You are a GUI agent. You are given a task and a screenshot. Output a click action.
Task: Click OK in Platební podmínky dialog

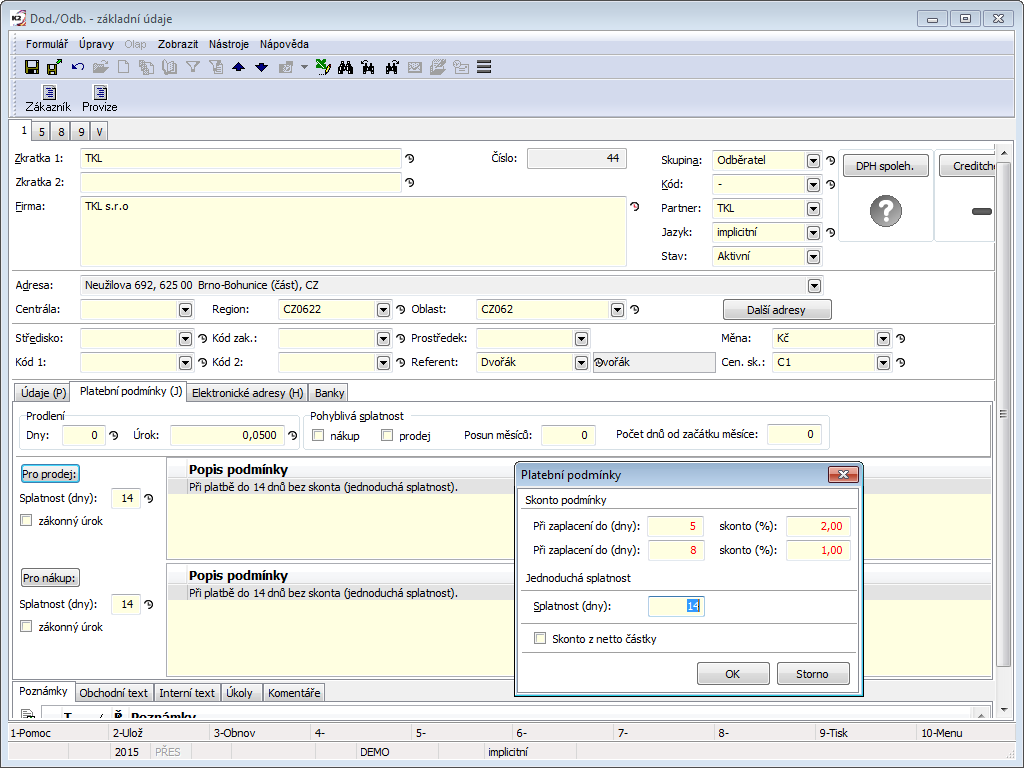tap(733, 674)
